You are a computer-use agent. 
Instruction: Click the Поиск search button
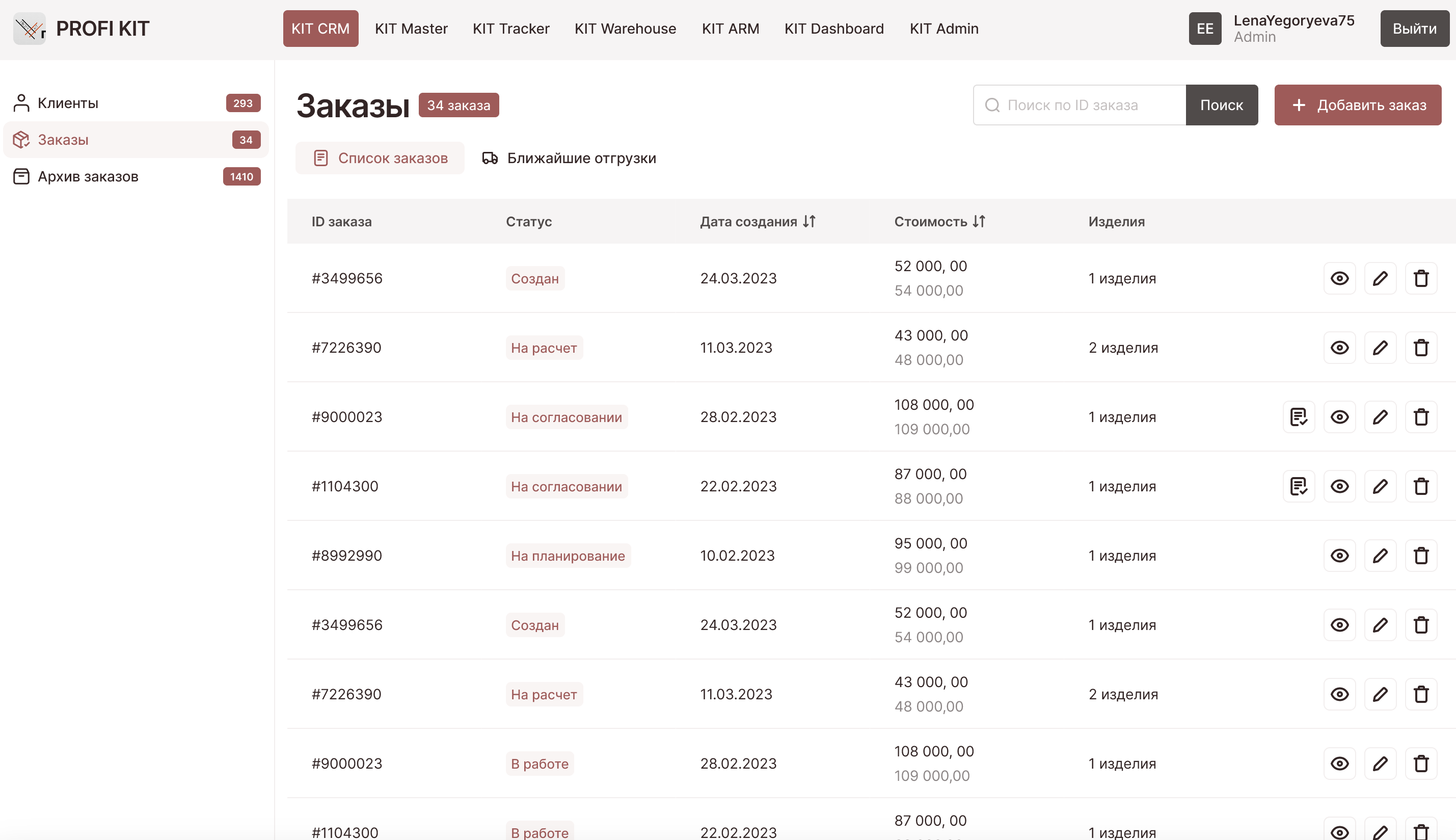coord(1221,105)
